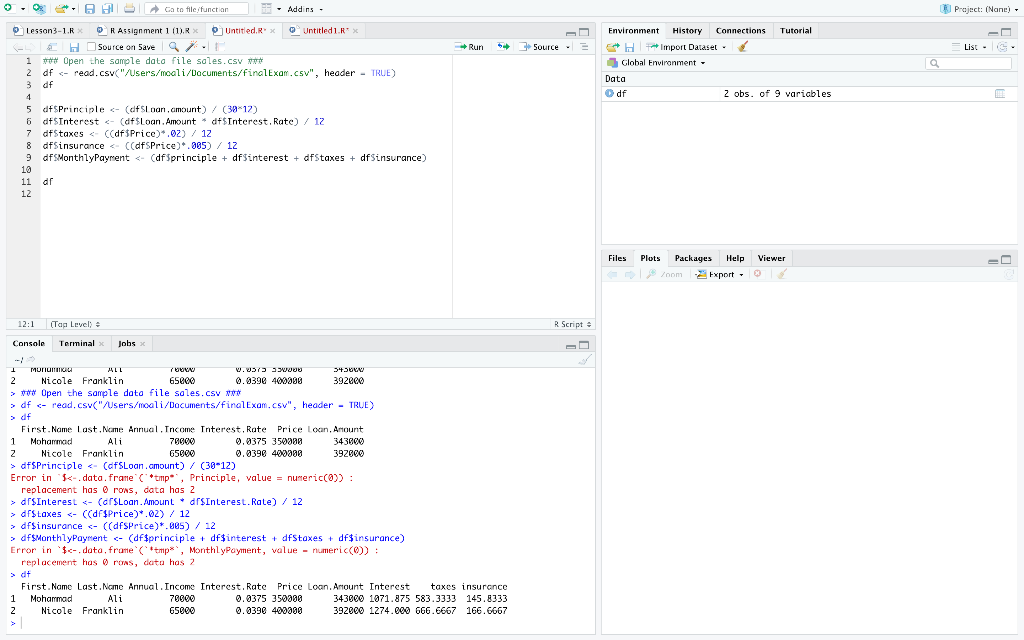Click the find/replace magnifier icon in the editor
The height and width of the screenshot is (640, 1024).
pos(174,47)
